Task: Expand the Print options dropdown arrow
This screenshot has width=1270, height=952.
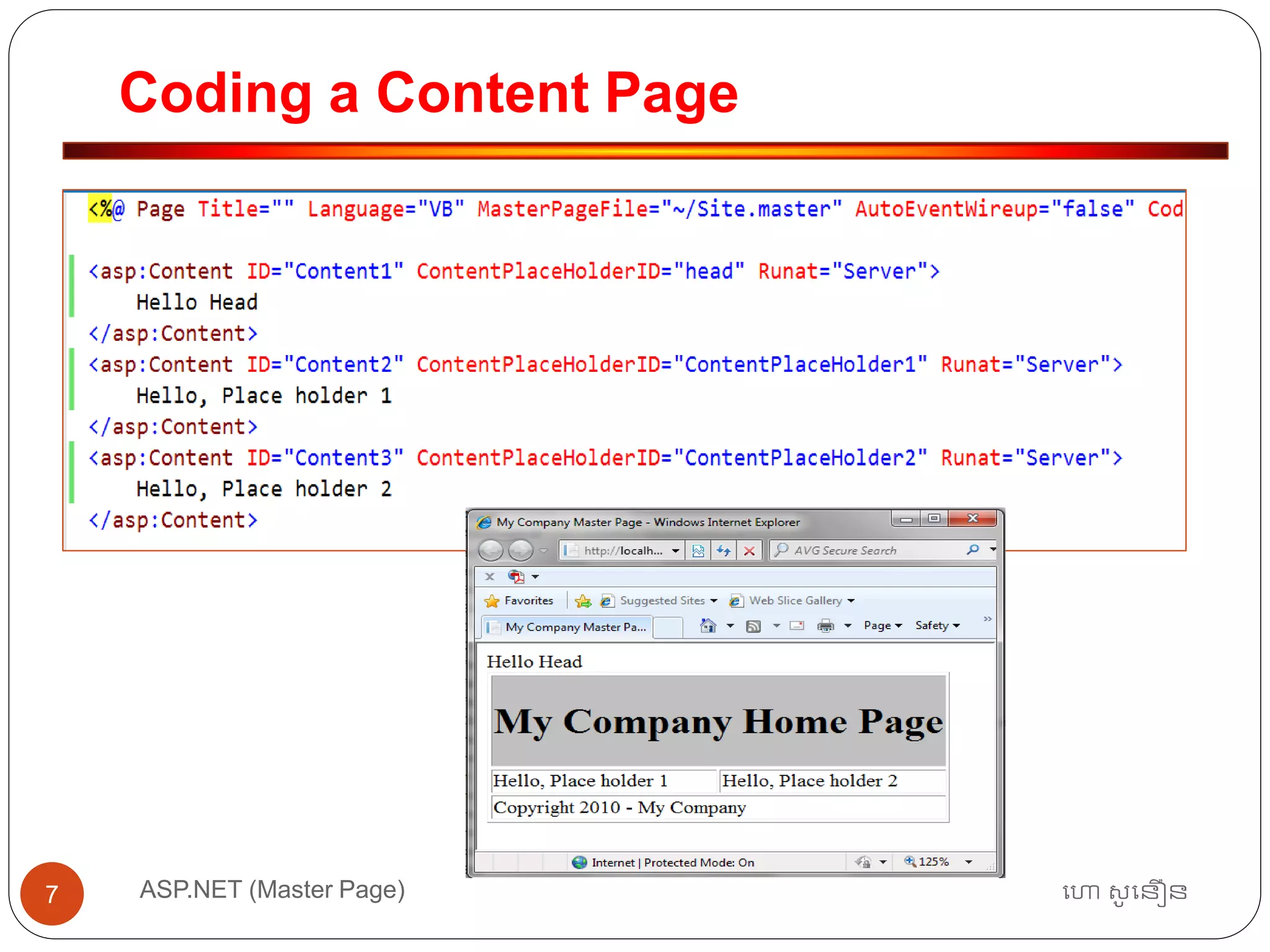Action: (848, 626)
